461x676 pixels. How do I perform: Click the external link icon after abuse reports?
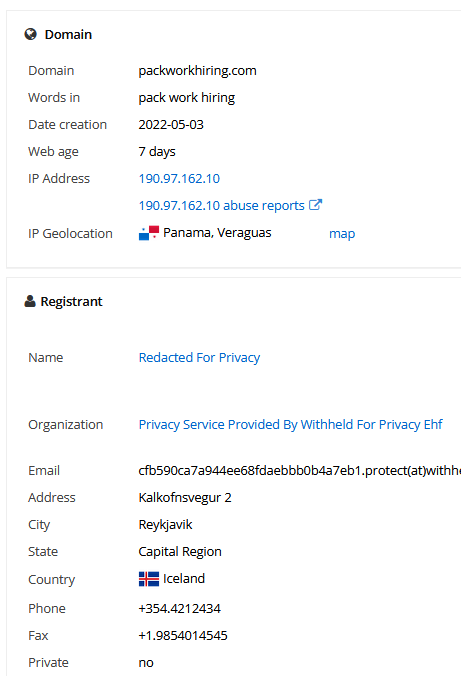(x=316, y=205)
